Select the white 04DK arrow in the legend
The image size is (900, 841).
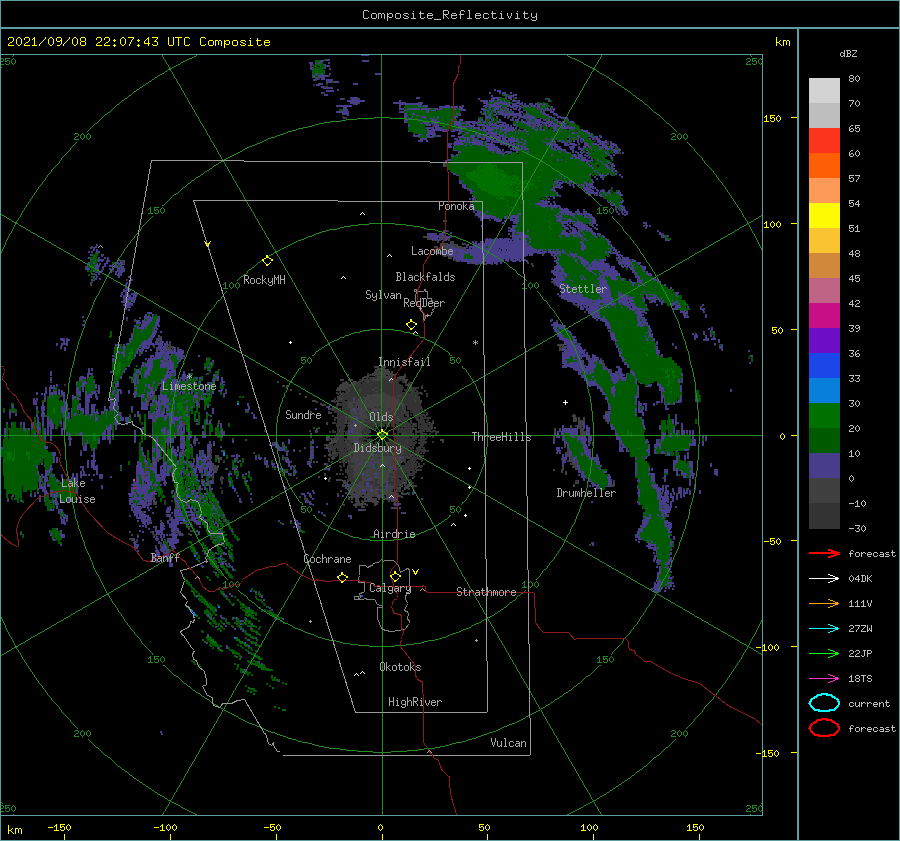click(x=824, y=578)
